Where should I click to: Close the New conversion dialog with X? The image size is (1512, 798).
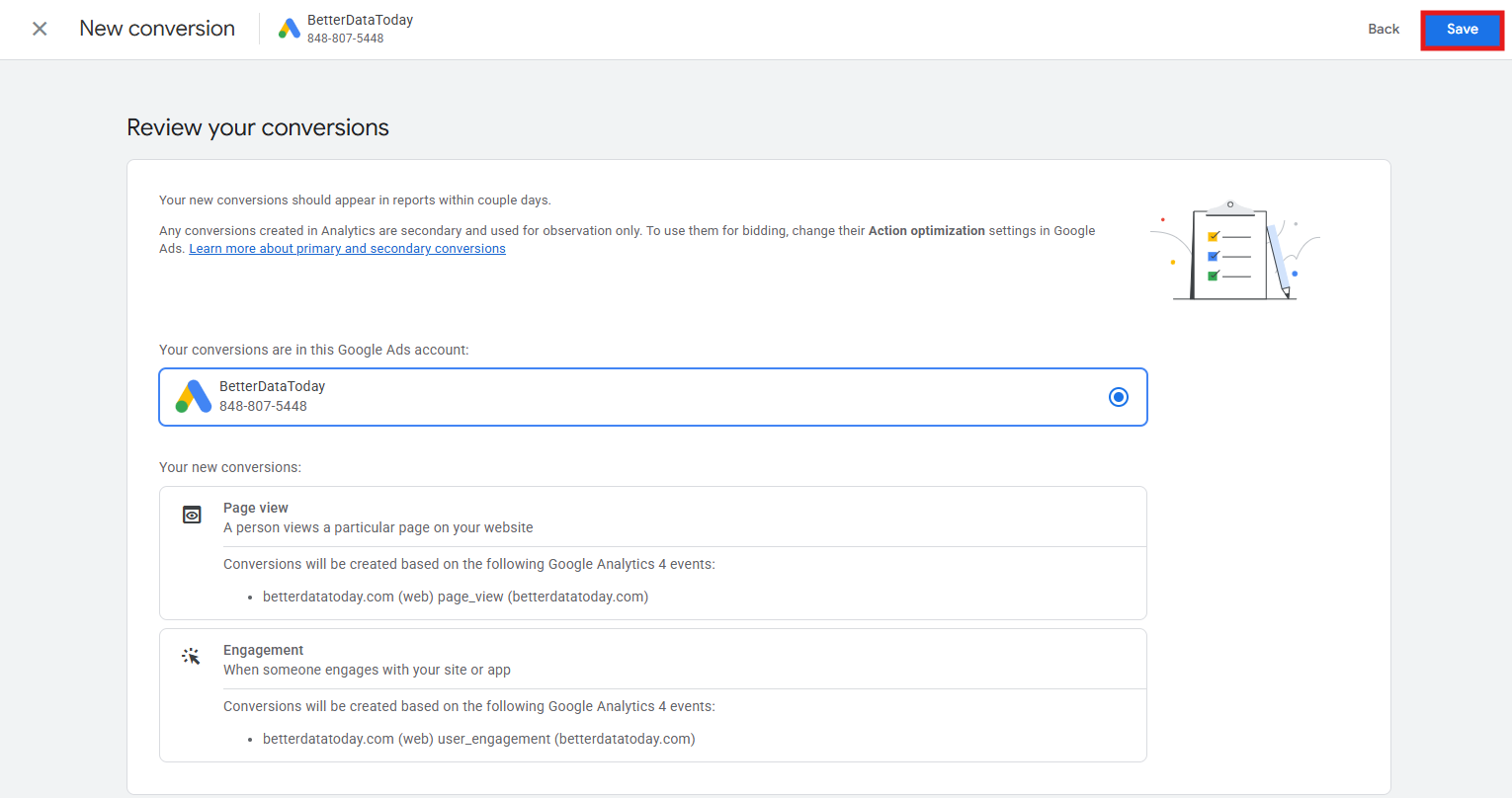pyautogui.click(x=40, y=29)
